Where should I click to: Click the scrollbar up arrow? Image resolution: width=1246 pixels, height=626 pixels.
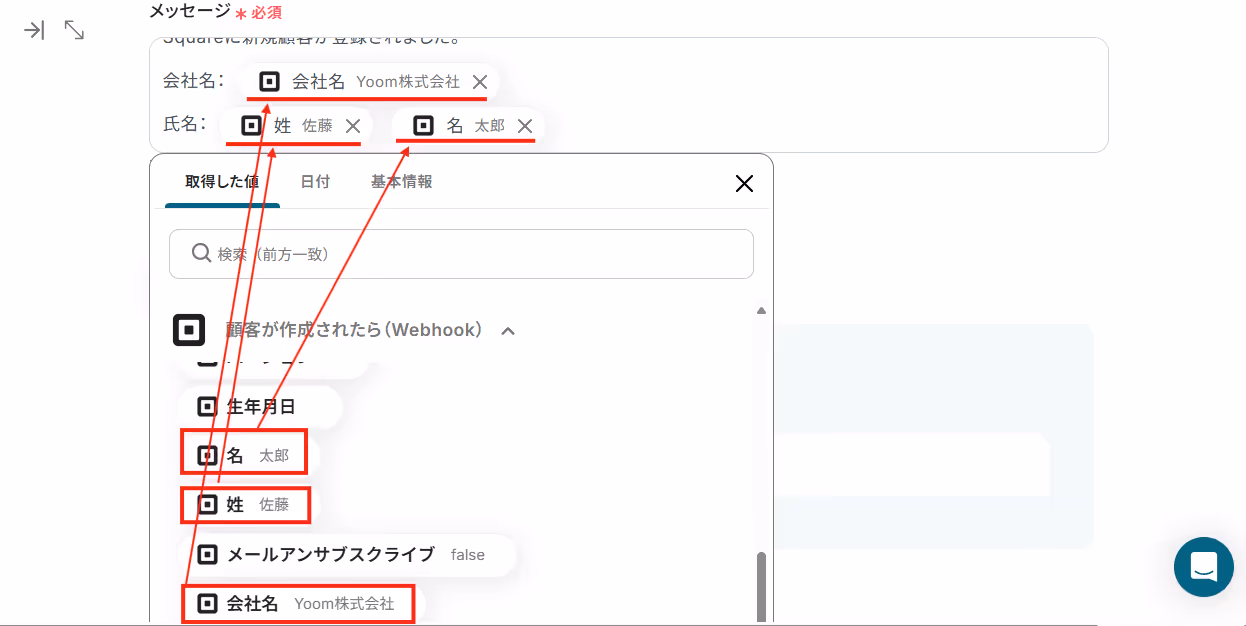point(762,311)
